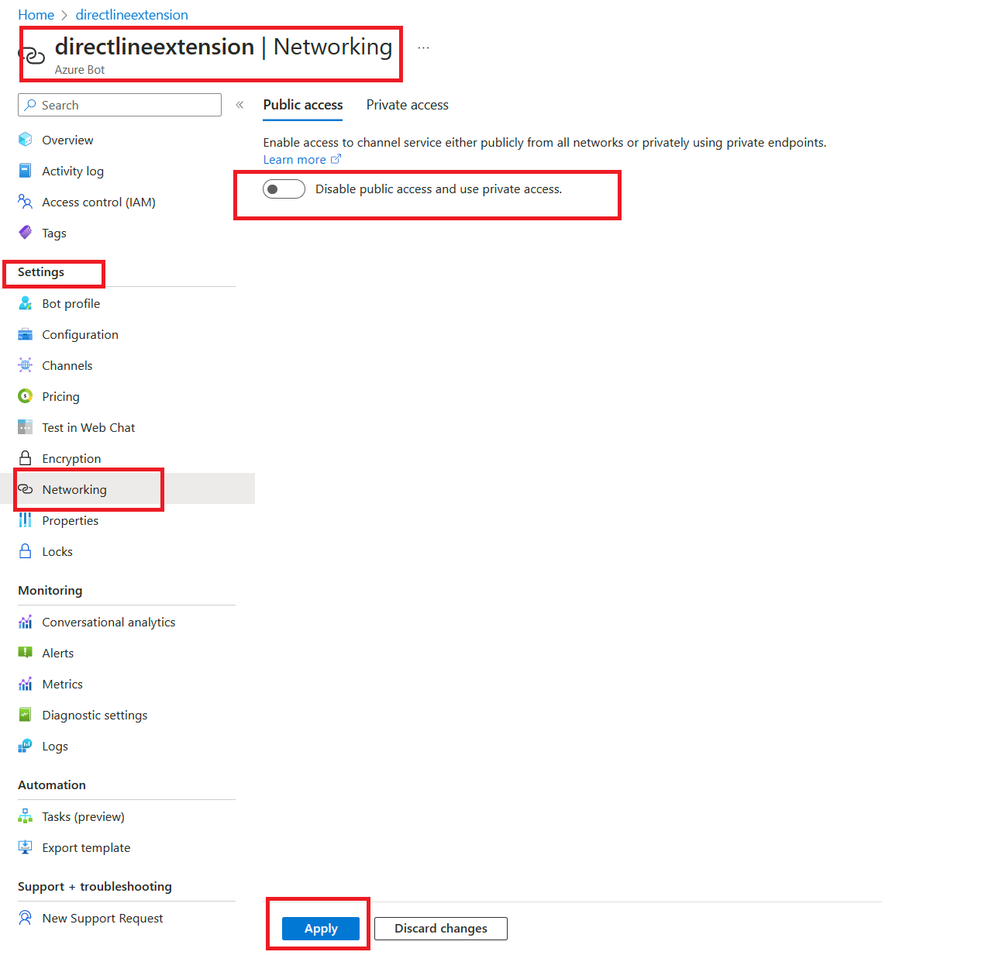Click the green Pricing circle icon
Screen dimensions: 999x956
pyautogui.click(x=25, y=396)
